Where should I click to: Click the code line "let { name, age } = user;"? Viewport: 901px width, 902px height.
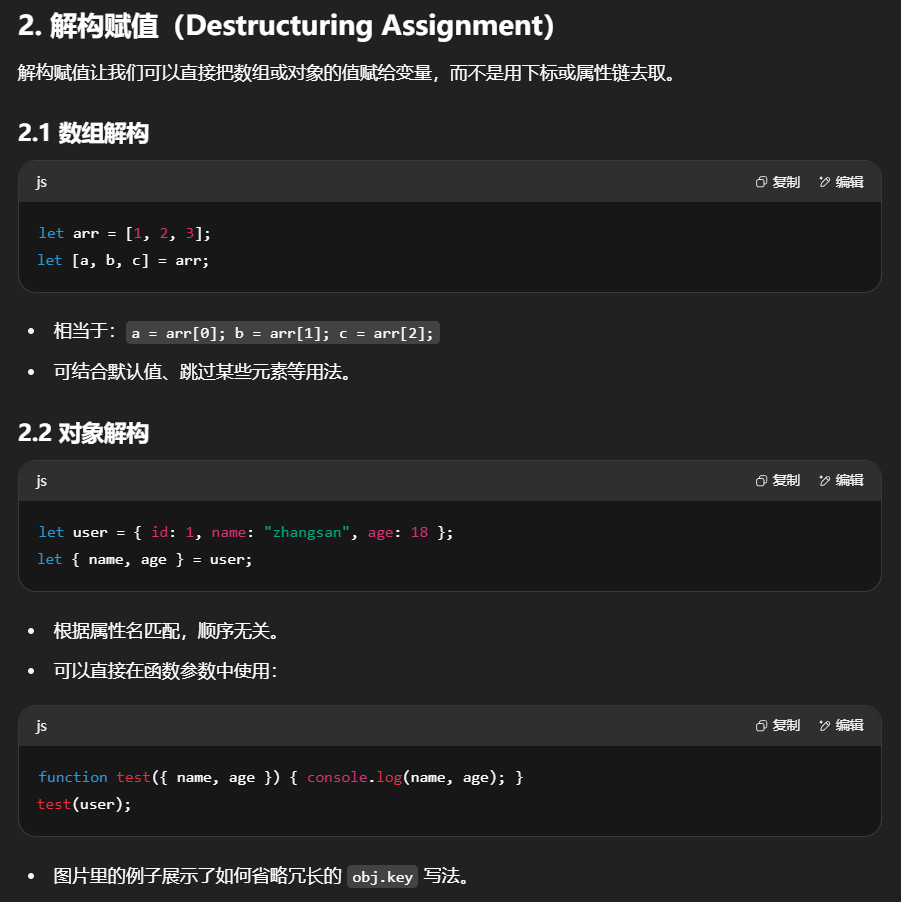coord(145,559)
